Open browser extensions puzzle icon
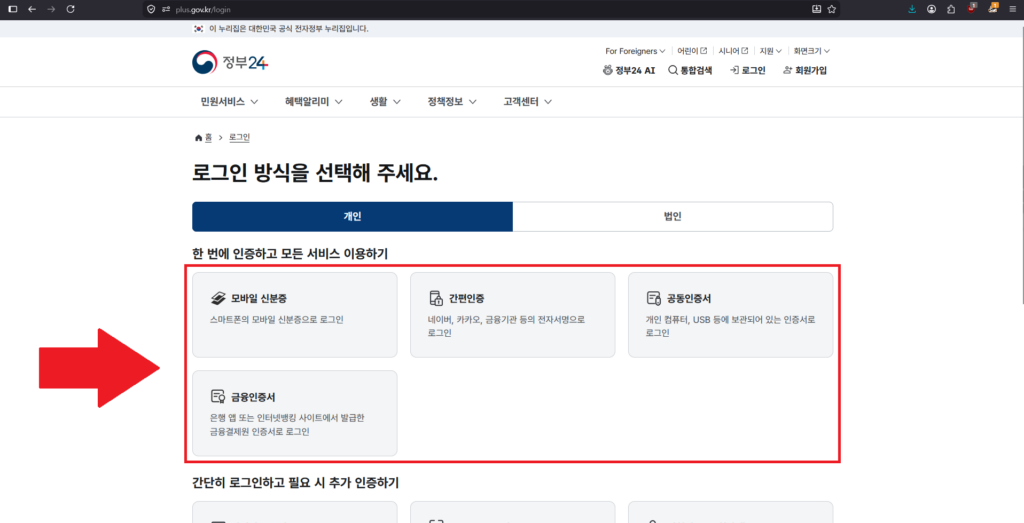1024x523 pixels. point(951,9)
